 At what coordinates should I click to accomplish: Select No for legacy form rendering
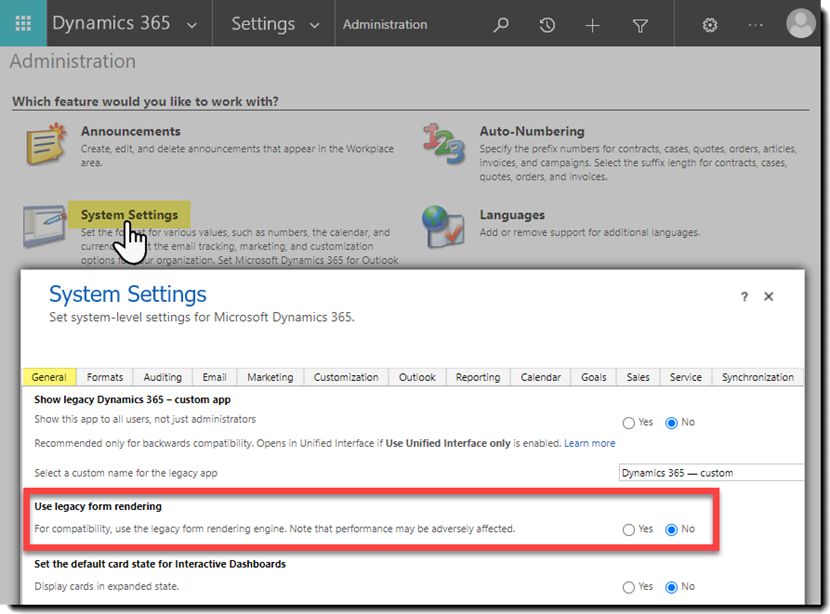tap(671, 530)
